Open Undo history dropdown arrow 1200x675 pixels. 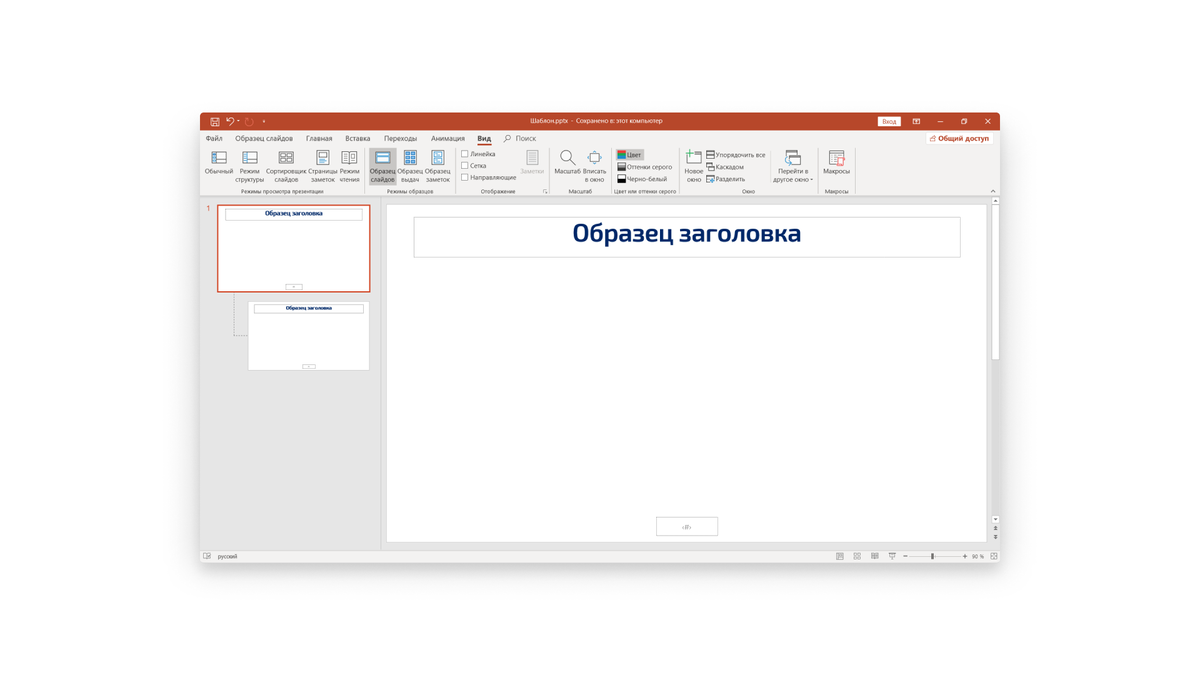coord(238,121)
